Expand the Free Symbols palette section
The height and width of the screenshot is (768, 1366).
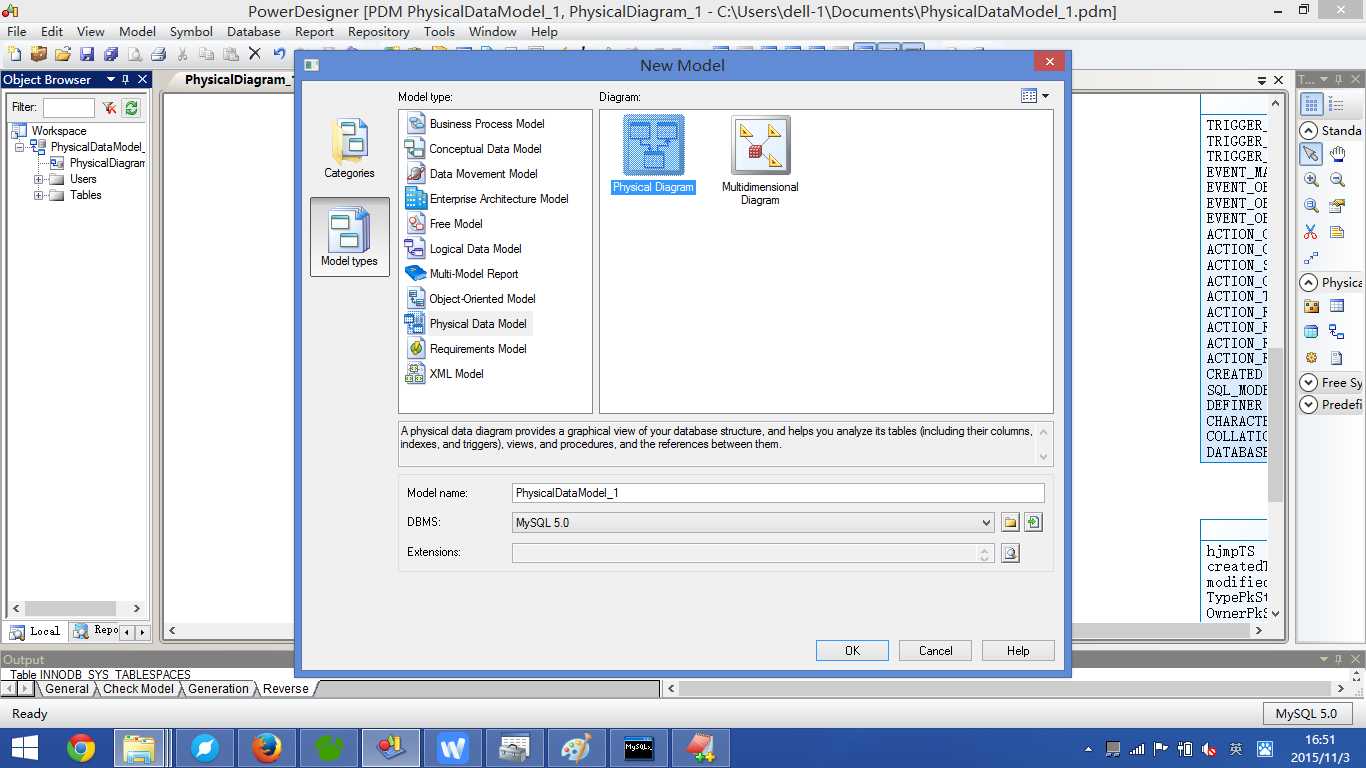pyautogui.click(x=1308, y=382)
